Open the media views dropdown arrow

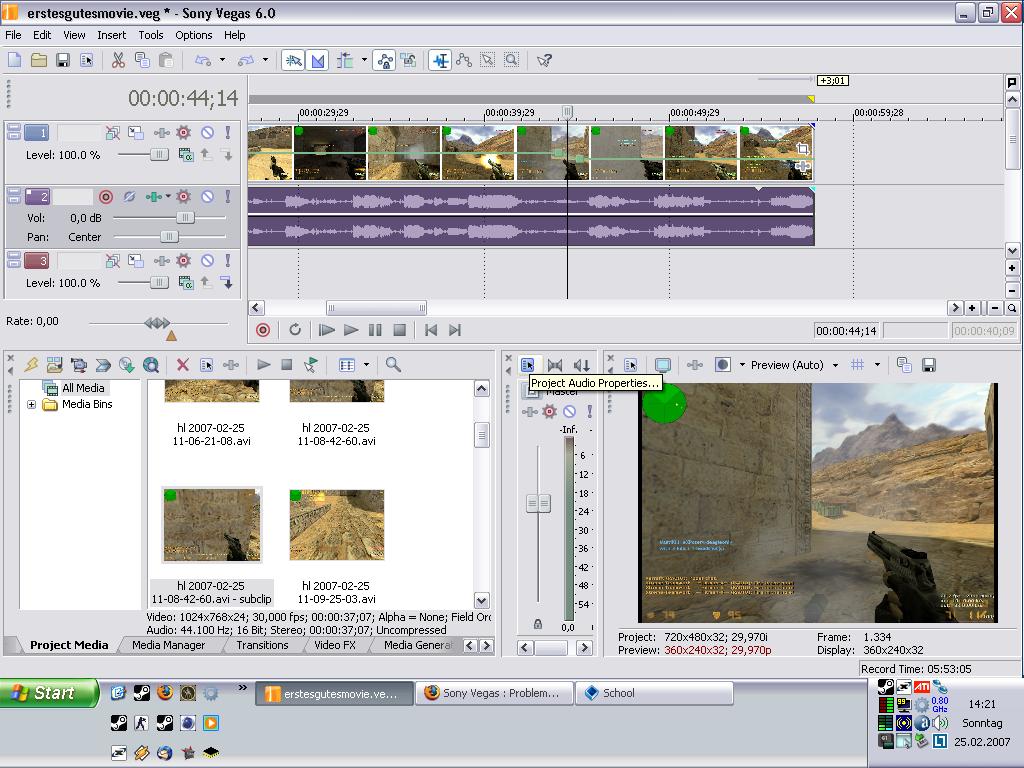(x=366, y=365)
